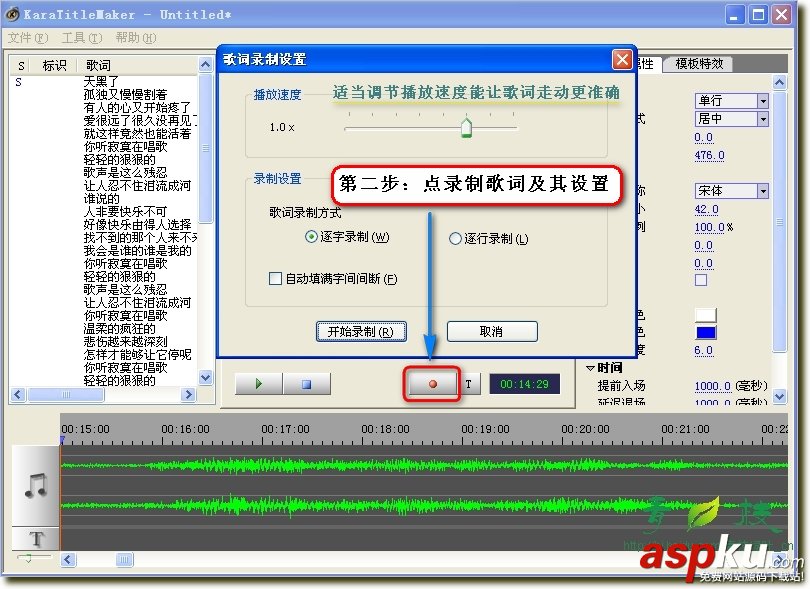Minimize the KaraTitleMaker window

tap(735, 14)
